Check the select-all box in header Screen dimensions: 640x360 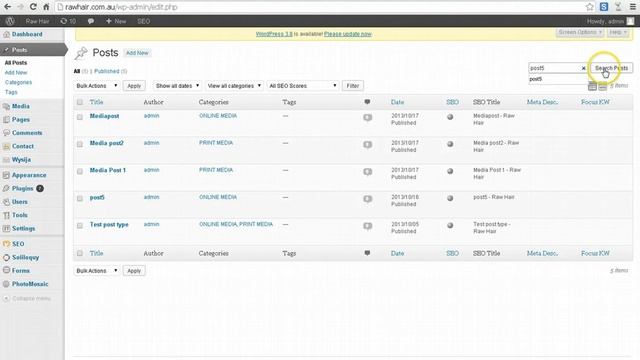pos(80,102)
